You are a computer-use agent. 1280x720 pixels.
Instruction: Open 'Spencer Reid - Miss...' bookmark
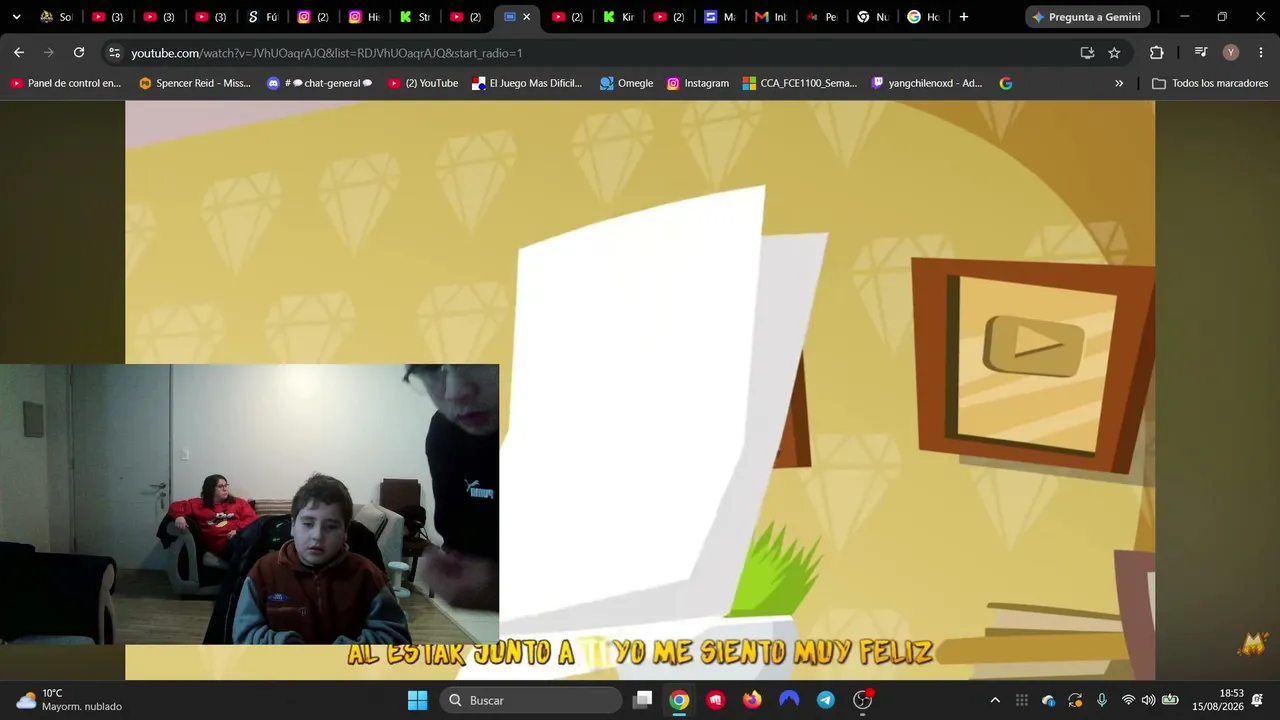tap(195, 83)
